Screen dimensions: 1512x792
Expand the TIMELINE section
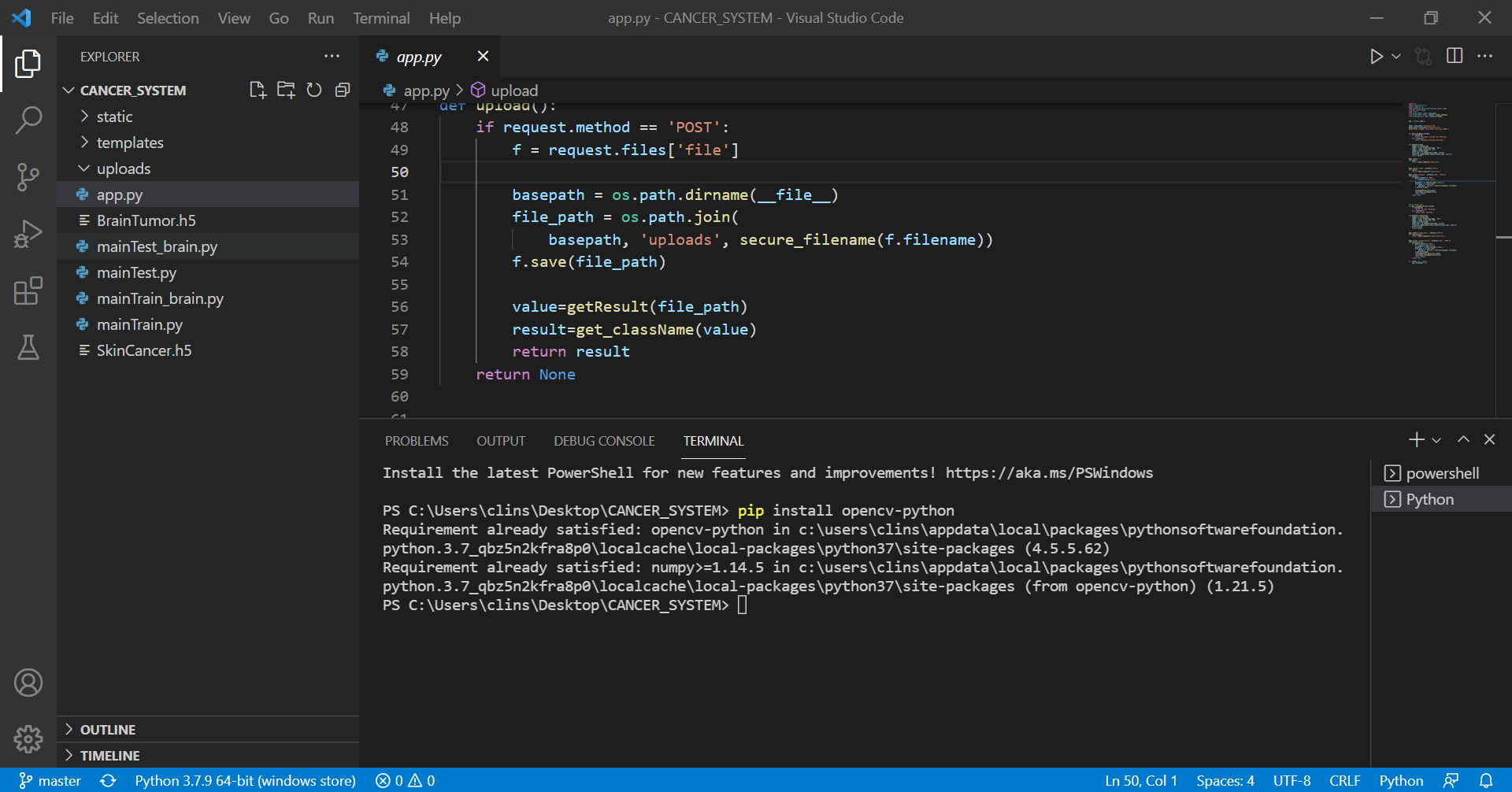click(208, 755)
